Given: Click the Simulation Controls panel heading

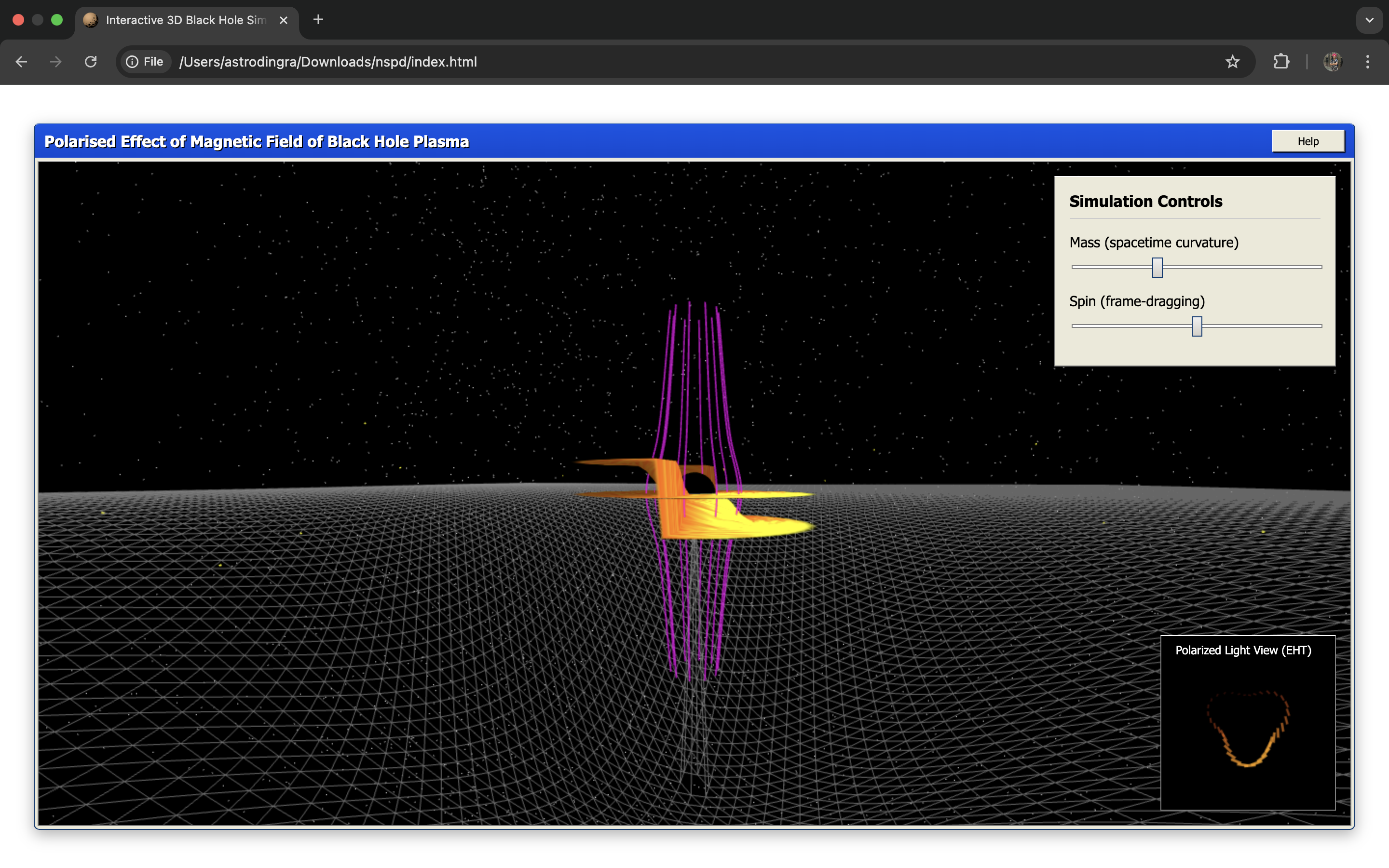Looking at the screenshot, I should pyautogui.click(x=1145, y=201).
